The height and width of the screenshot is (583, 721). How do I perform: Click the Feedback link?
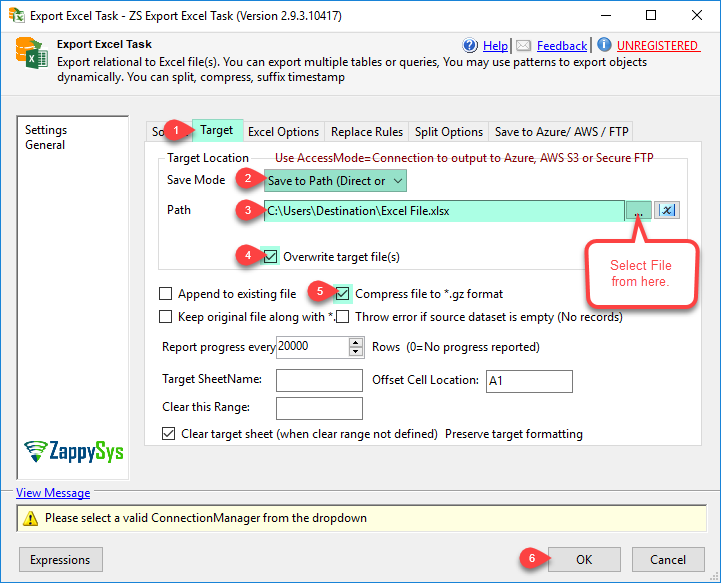click(562, 46)
